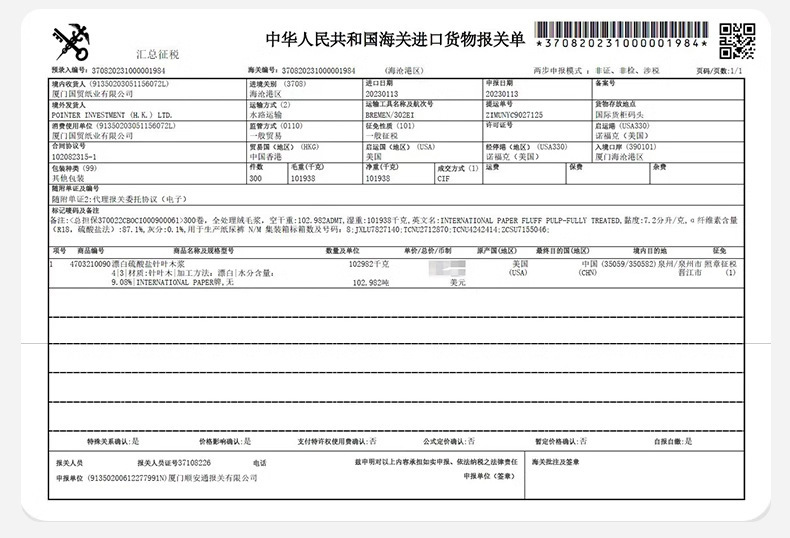Click 特殊关系确认:是
This screenshot has height=538, width=790.
click(113, 441)
